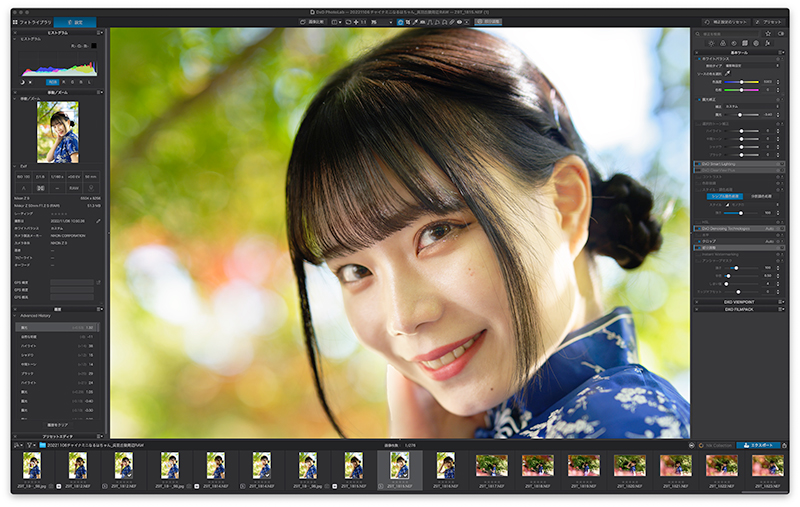Image resolution: width=800 pixels, height=507 pixels.
Task: Toggle active corrections only switch near search
Action: point(781,34)
